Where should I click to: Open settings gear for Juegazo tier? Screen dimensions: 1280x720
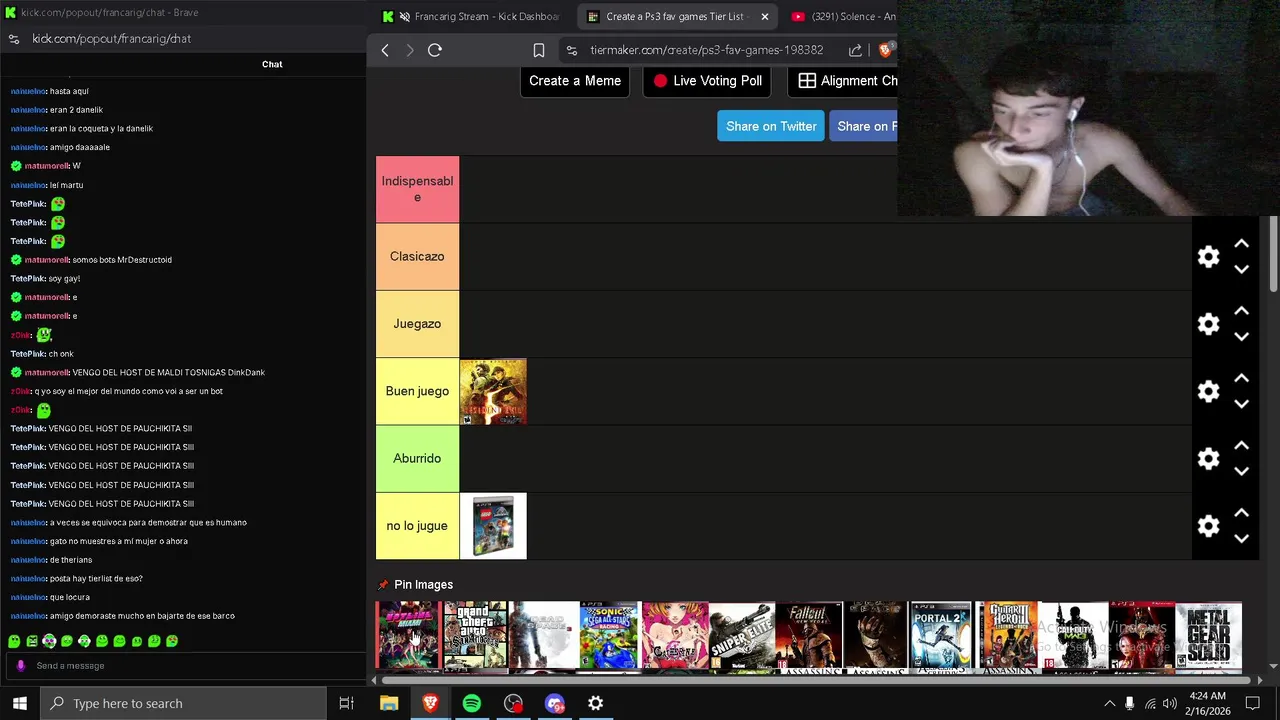[x=1209, y=324]
